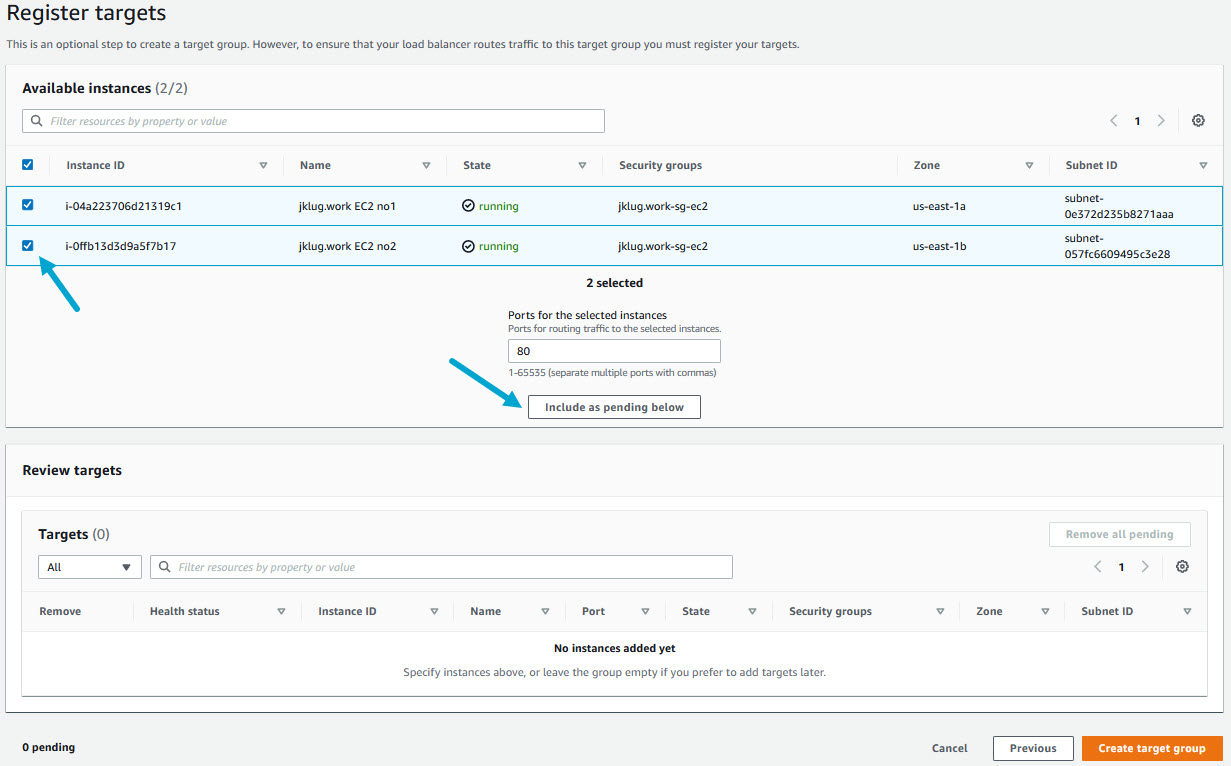The image size is (1231, 766).
Task: Sort Available instances by Instance ID
Action: coord(263,165)
